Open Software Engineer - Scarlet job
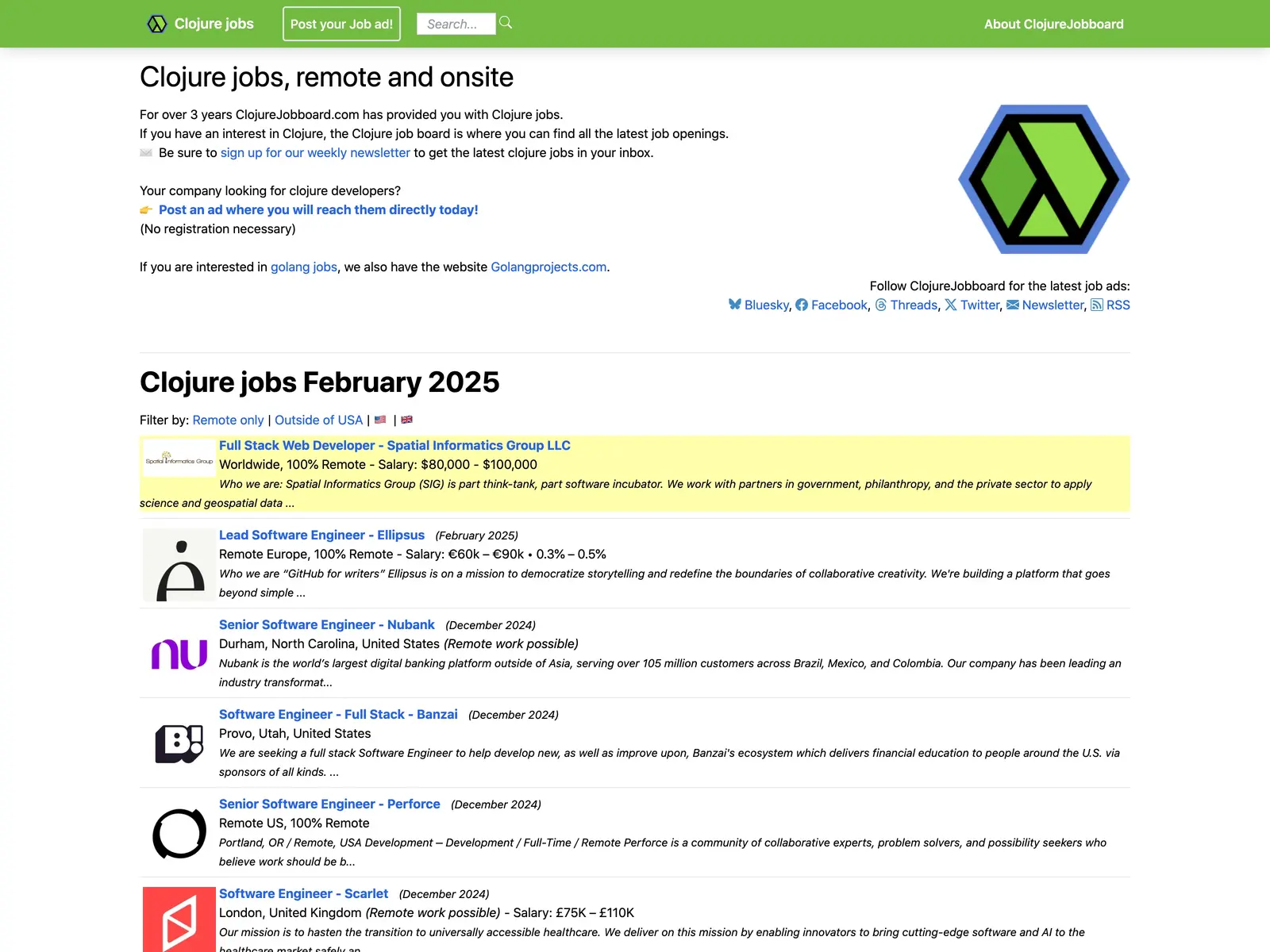Image resolution: width=1270 pixels, height=952 pixels. 303,893
